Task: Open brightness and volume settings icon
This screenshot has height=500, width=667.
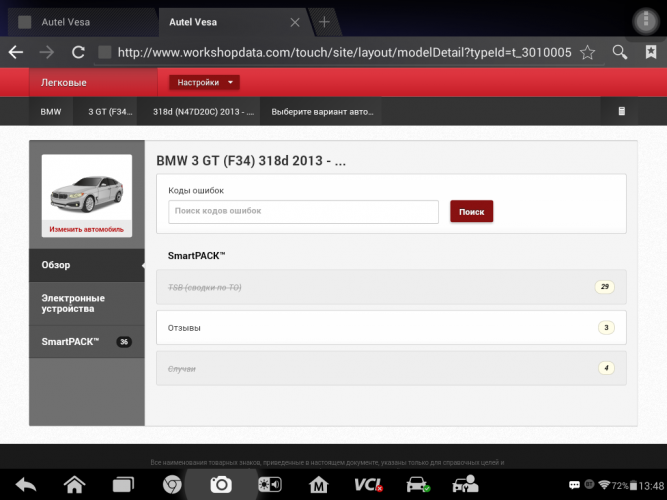Action: pos(270,485)
